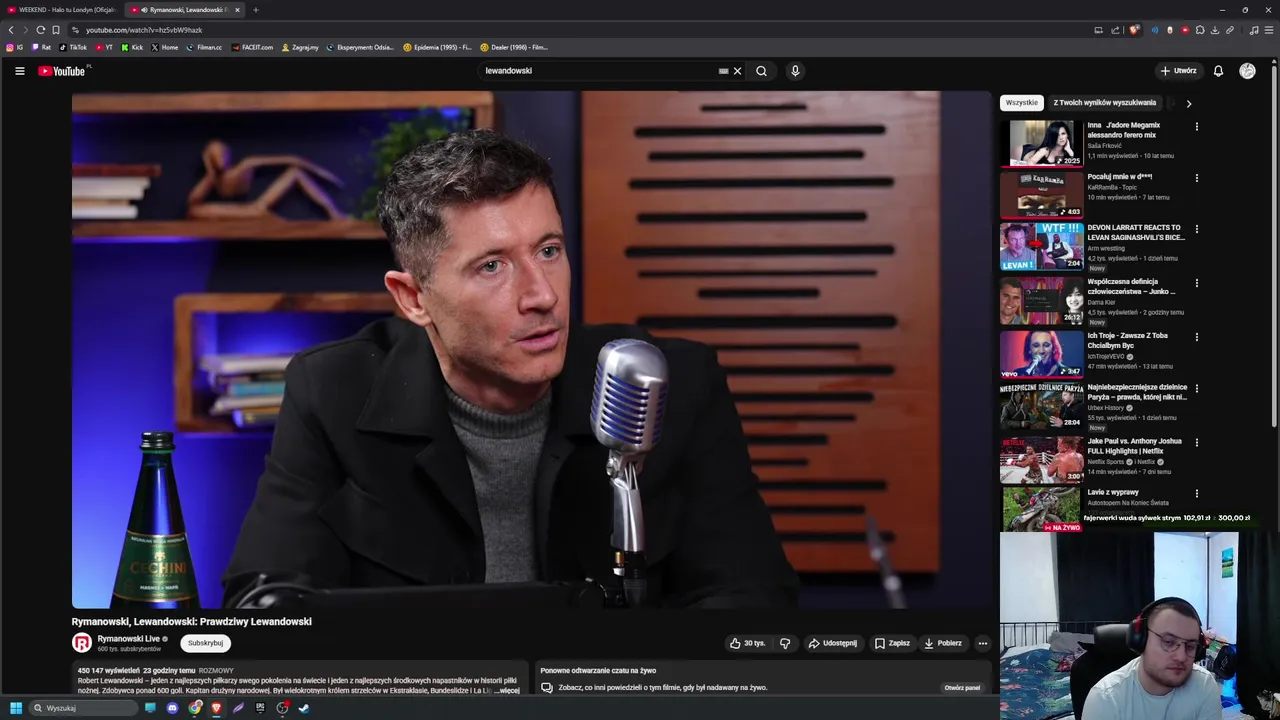Open the TikTok bookmark

click(x=73, y=47)
